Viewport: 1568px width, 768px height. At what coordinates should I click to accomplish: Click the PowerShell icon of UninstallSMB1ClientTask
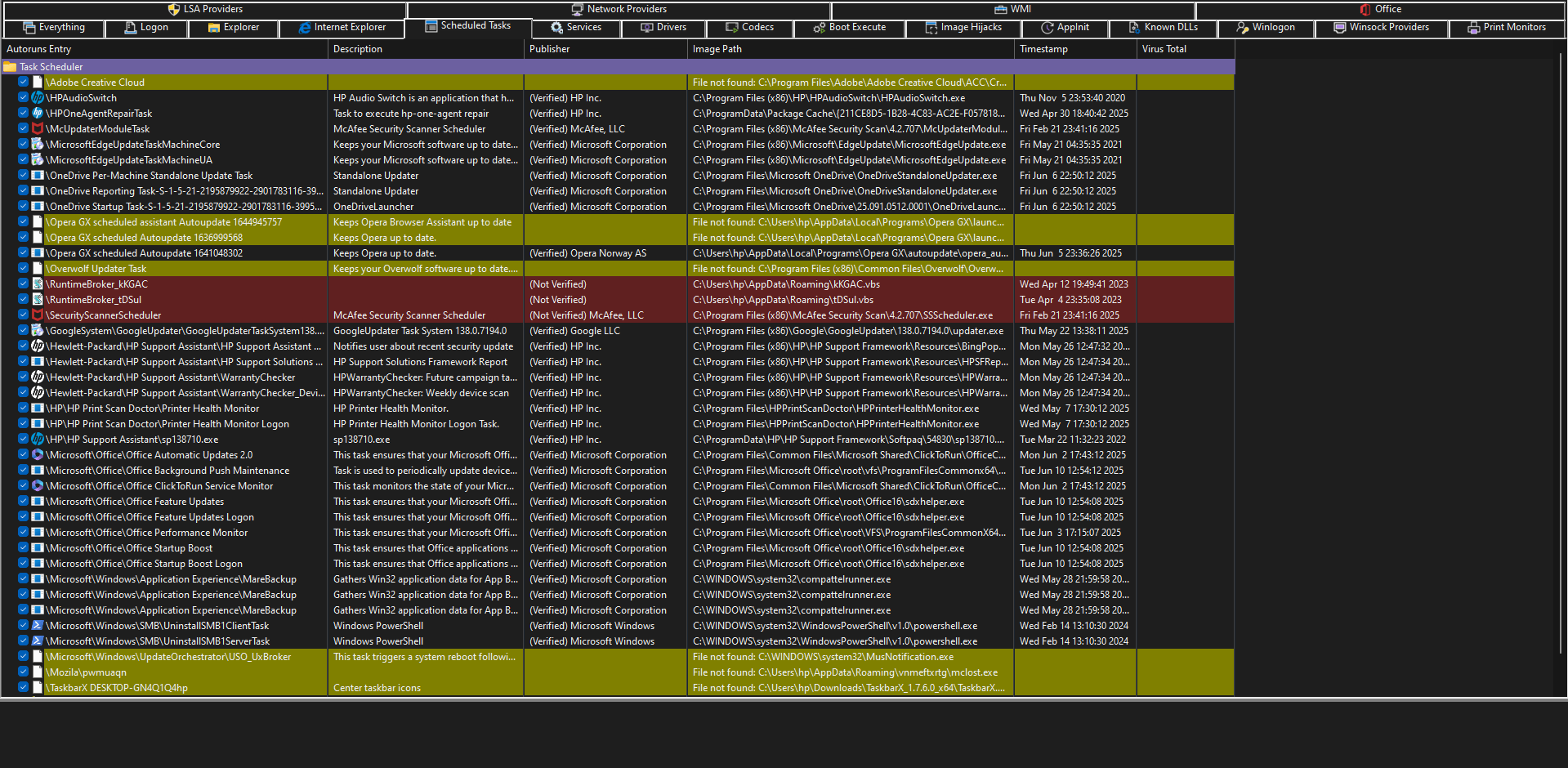(38, 626)
